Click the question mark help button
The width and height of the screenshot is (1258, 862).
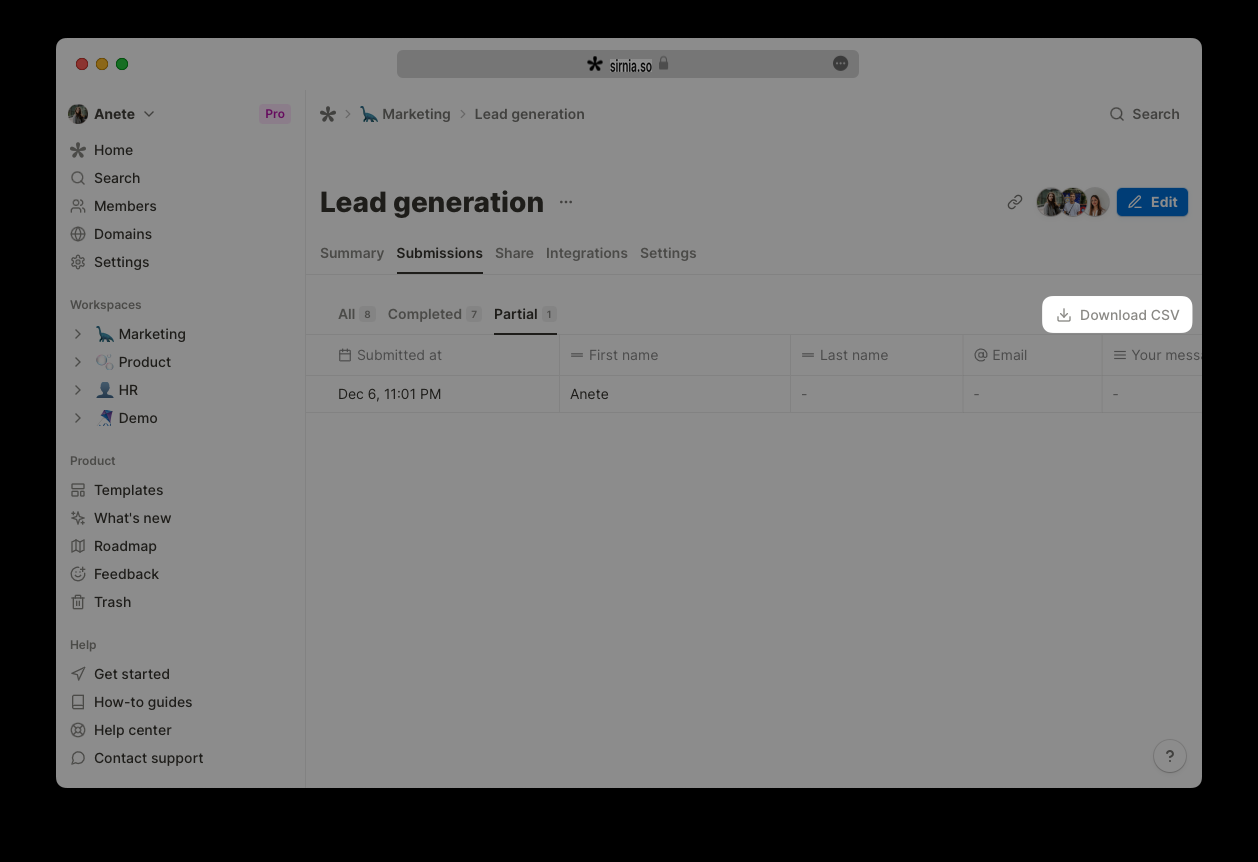coord(1170,756)
